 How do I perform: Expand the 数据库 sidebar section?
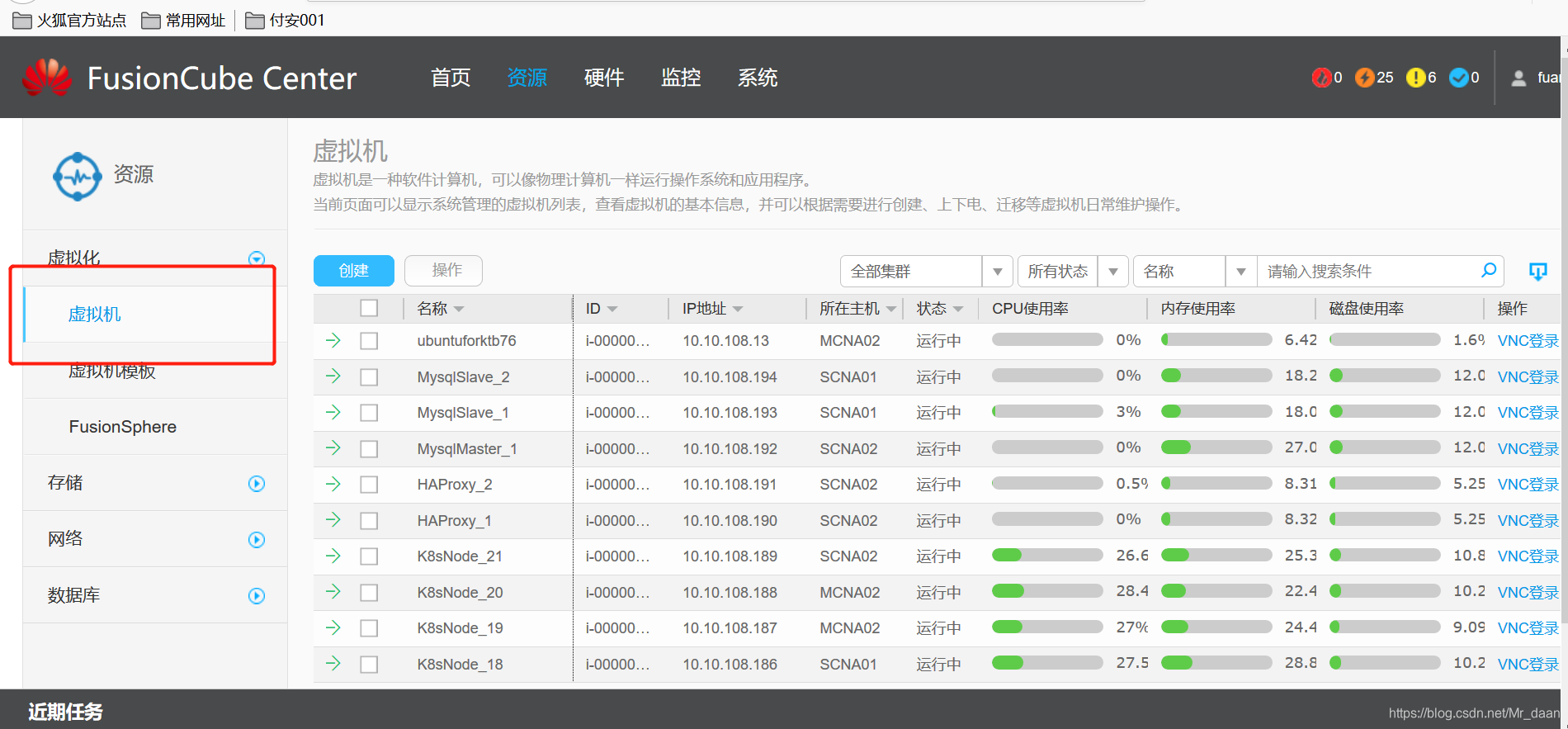257,596
